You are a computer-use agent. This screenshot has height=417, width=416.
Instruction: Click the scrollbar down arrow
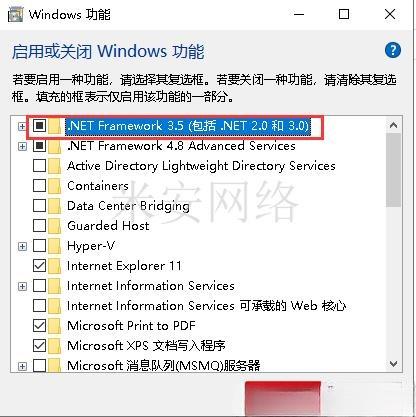(393, 364)
